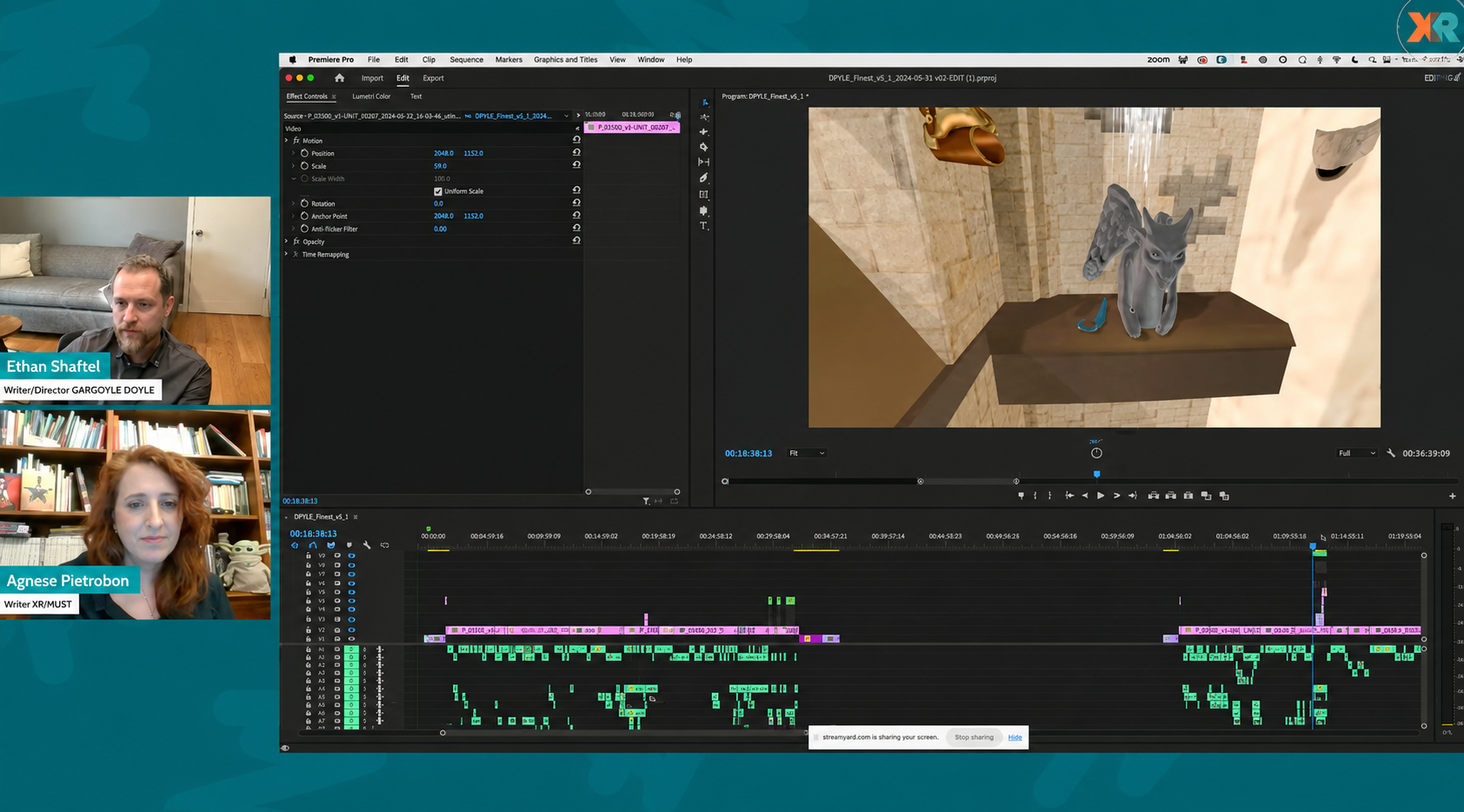Click Export Frame camera icon
Screen dimensions: 1464x812
coord(1188,496)
